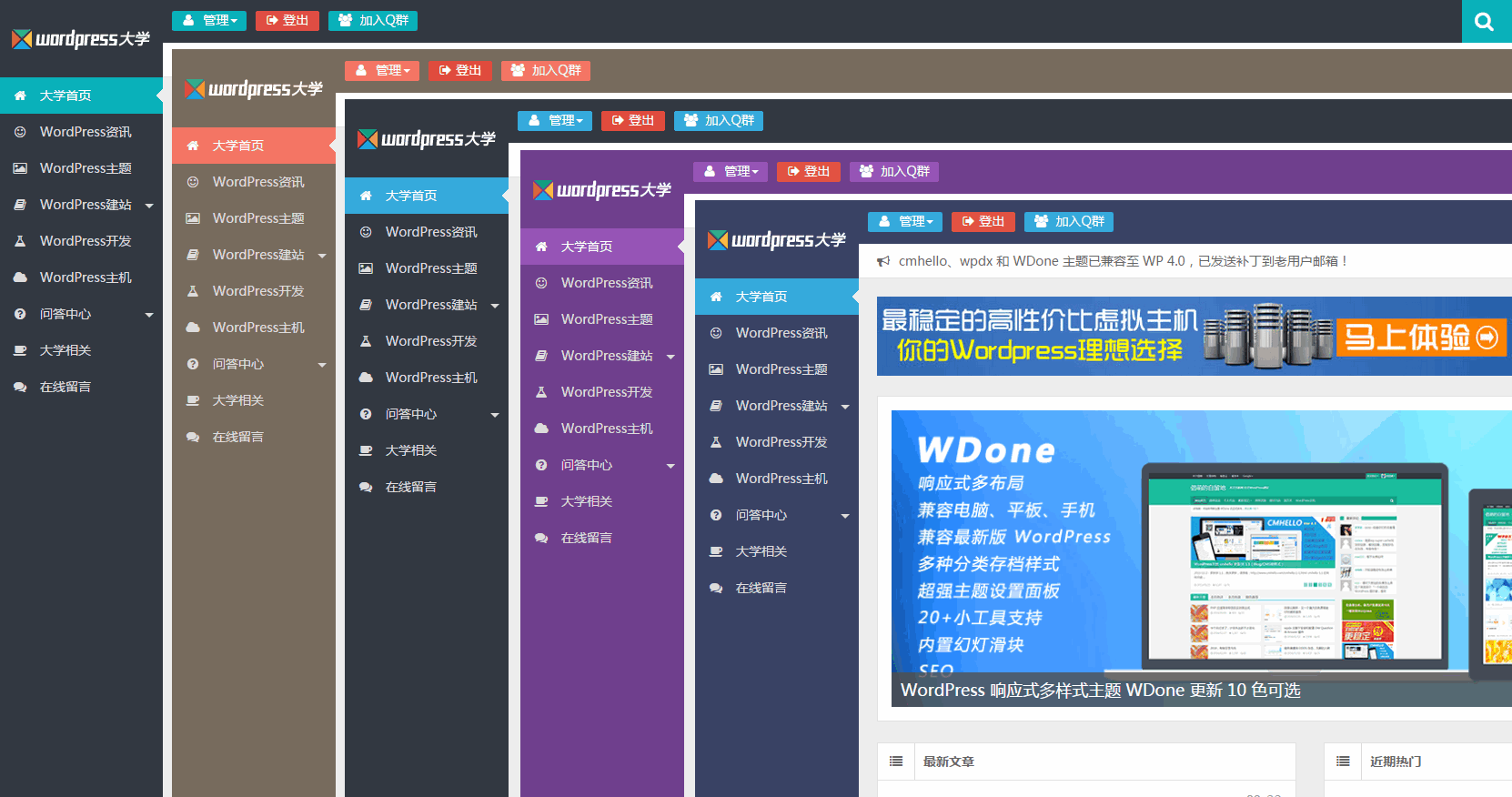Expand WordPress建站 arrow in navy sidebar

845,407
